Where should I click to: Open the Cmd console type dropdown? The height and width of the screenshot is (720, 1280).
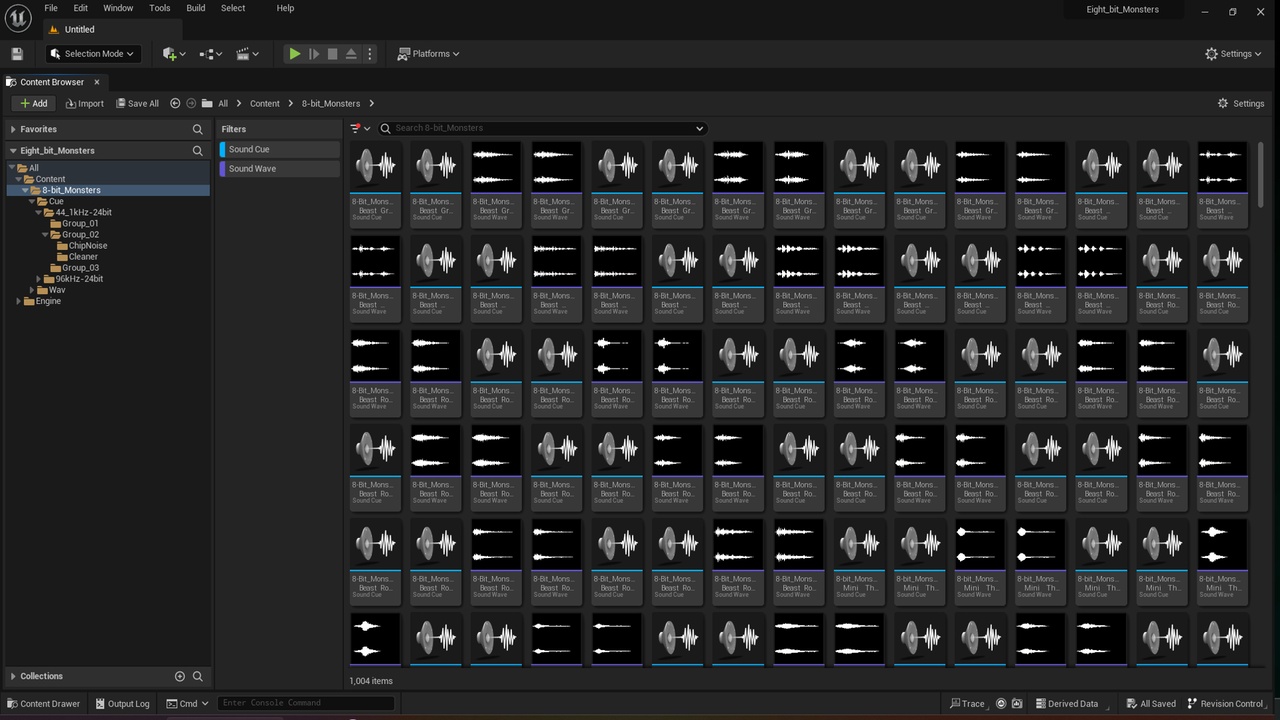(188, 703)
